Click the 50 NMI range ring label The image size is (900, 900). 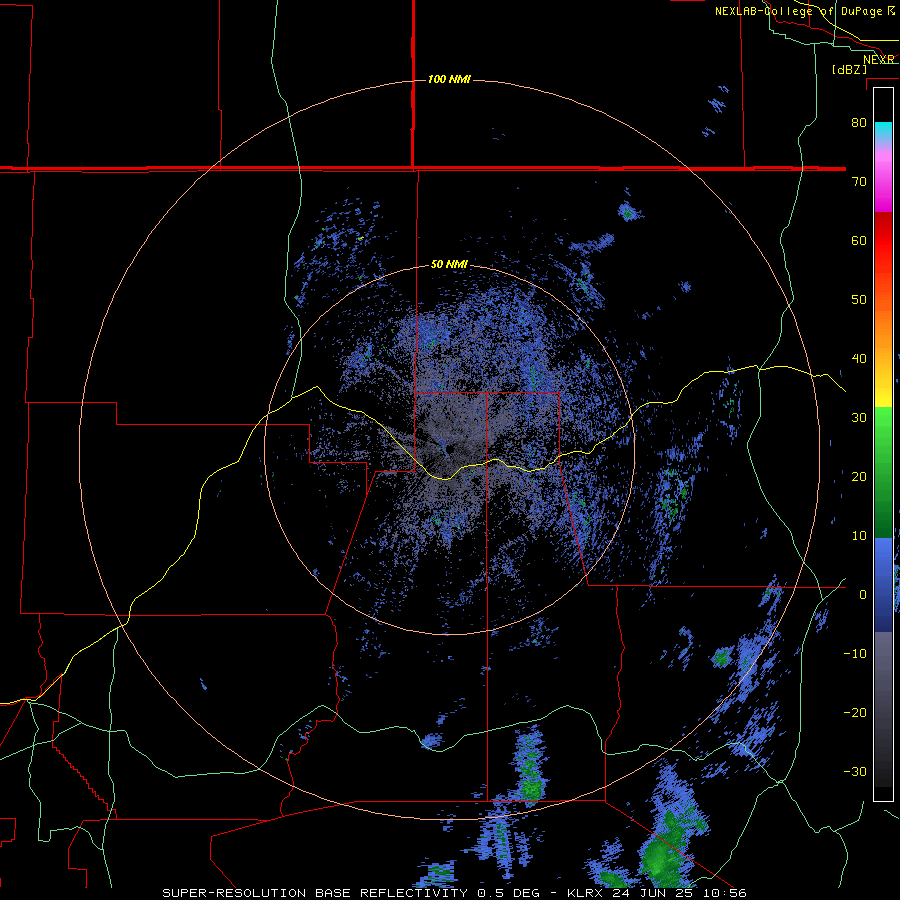point(449,265)
